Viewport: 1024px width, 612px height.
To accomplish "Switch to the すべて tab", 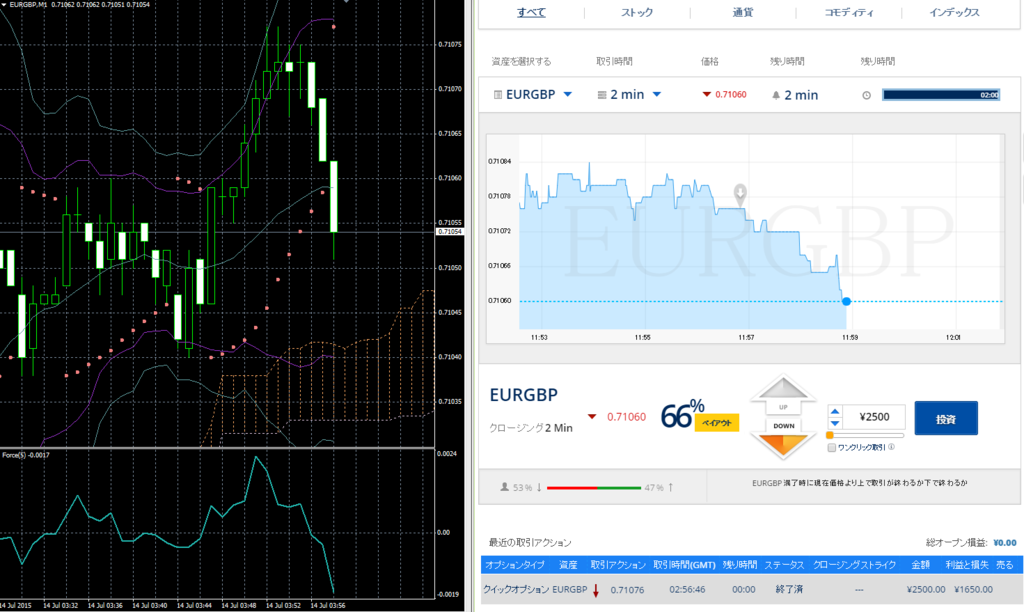I will pyautogui.click(x=531, y=12).
